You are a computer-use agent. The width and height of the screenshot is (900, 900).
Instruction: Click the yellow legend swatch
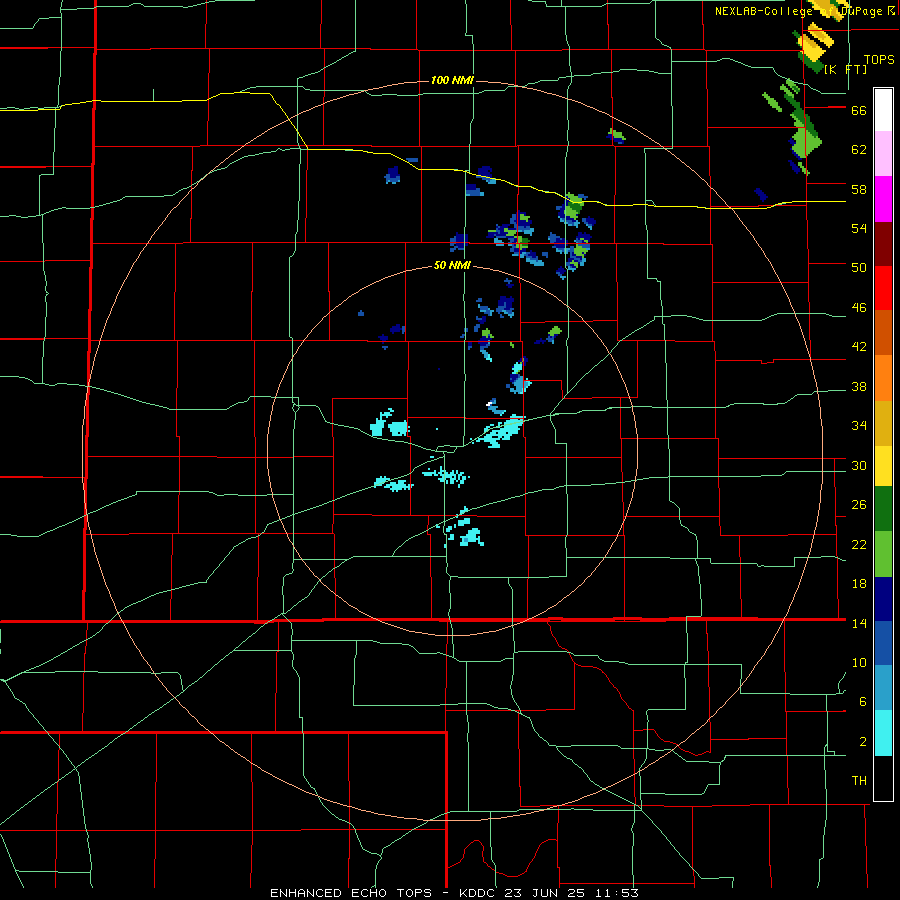click(x=883, y=466)
